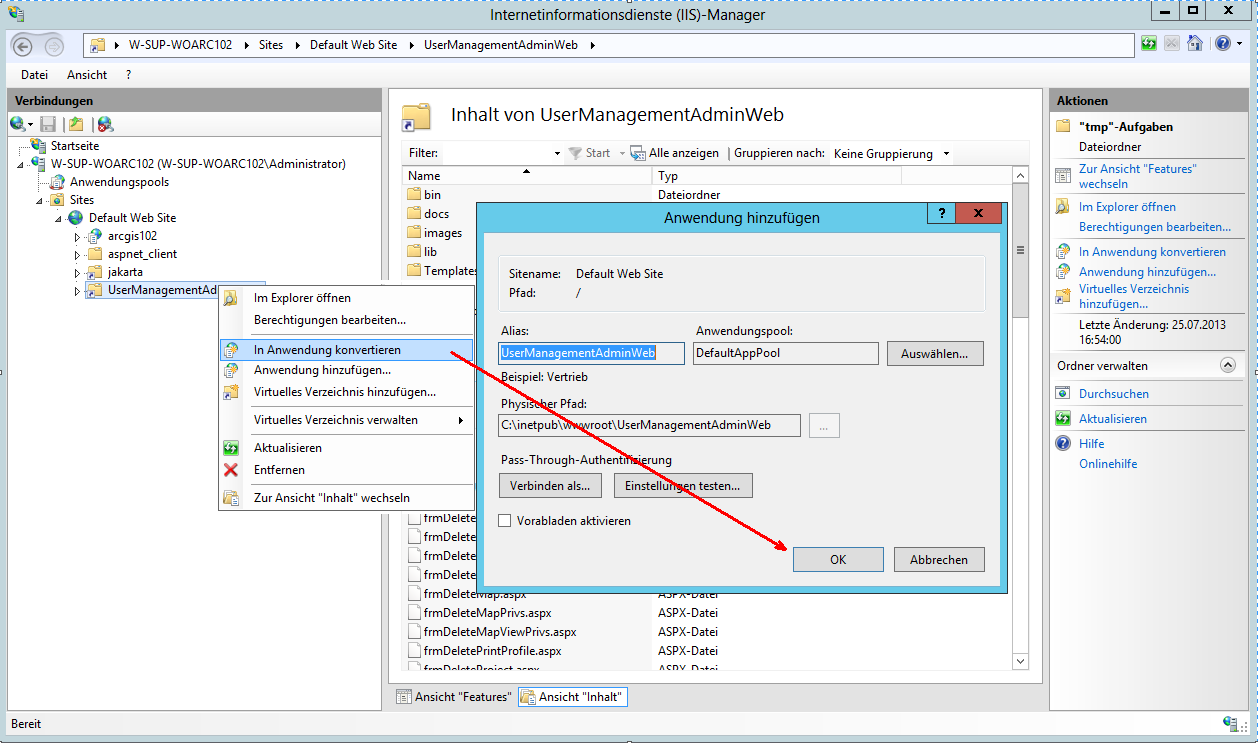Click the refresh icon in top toolbar
This screenshot has width=1258, height=743.
1149,44
